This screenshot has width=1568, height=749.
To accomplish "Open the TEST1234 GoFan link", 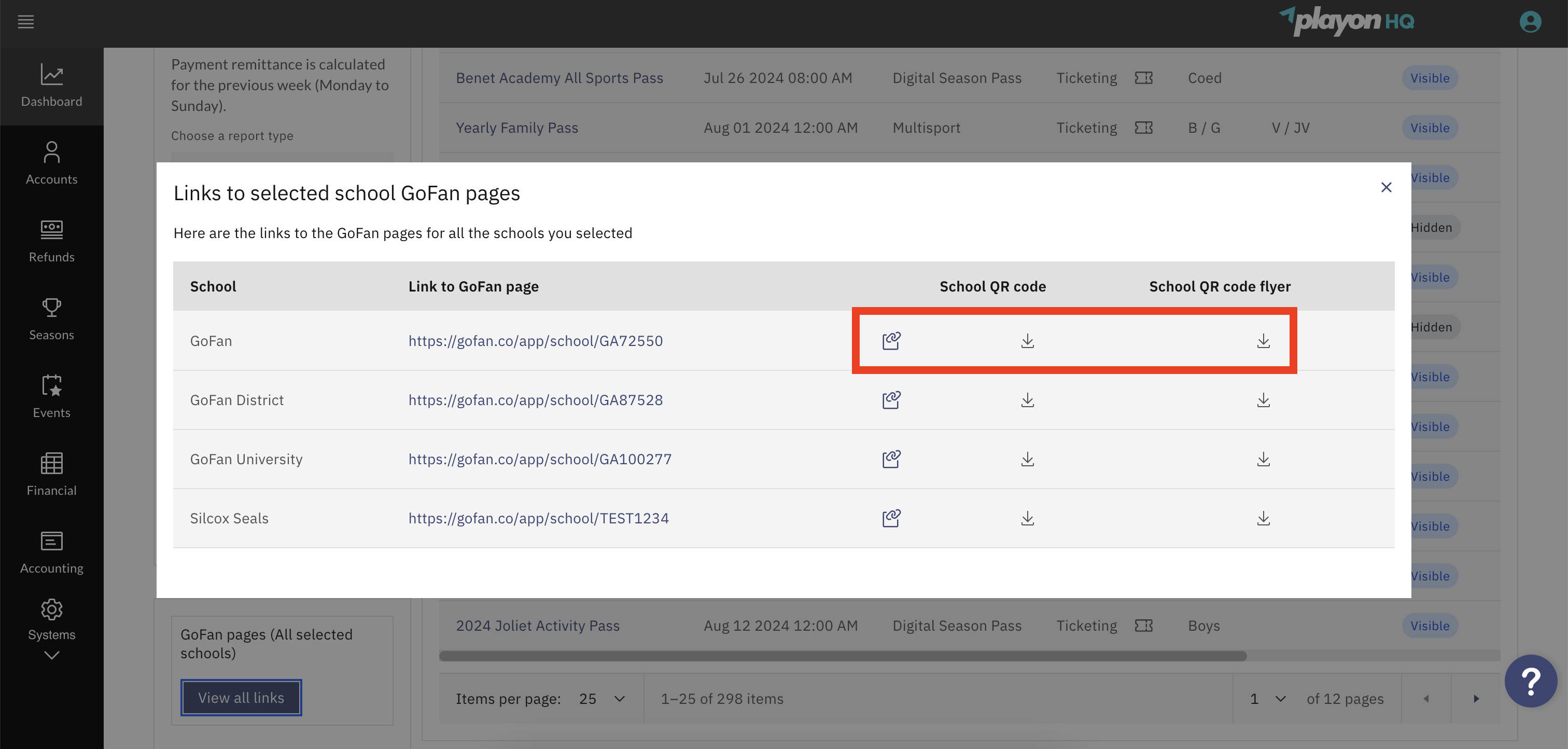I will 539,518.
